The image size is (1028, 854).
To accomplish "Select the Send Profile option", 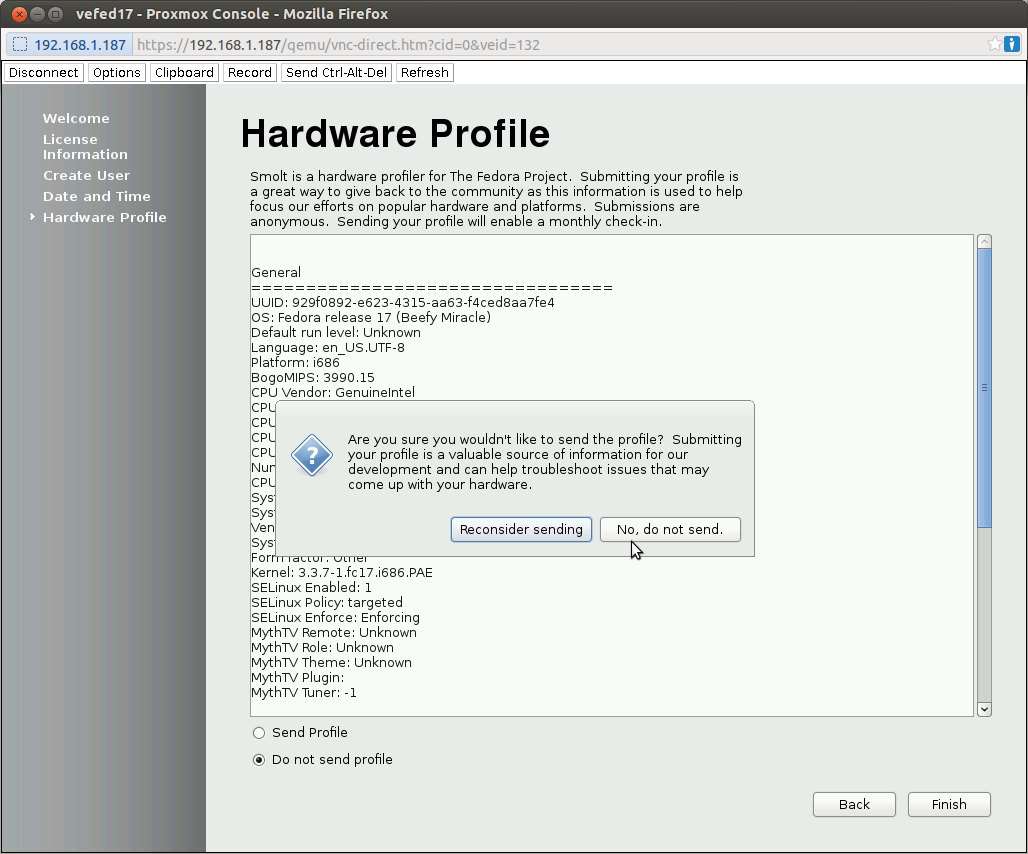I will tap(259, 732).
